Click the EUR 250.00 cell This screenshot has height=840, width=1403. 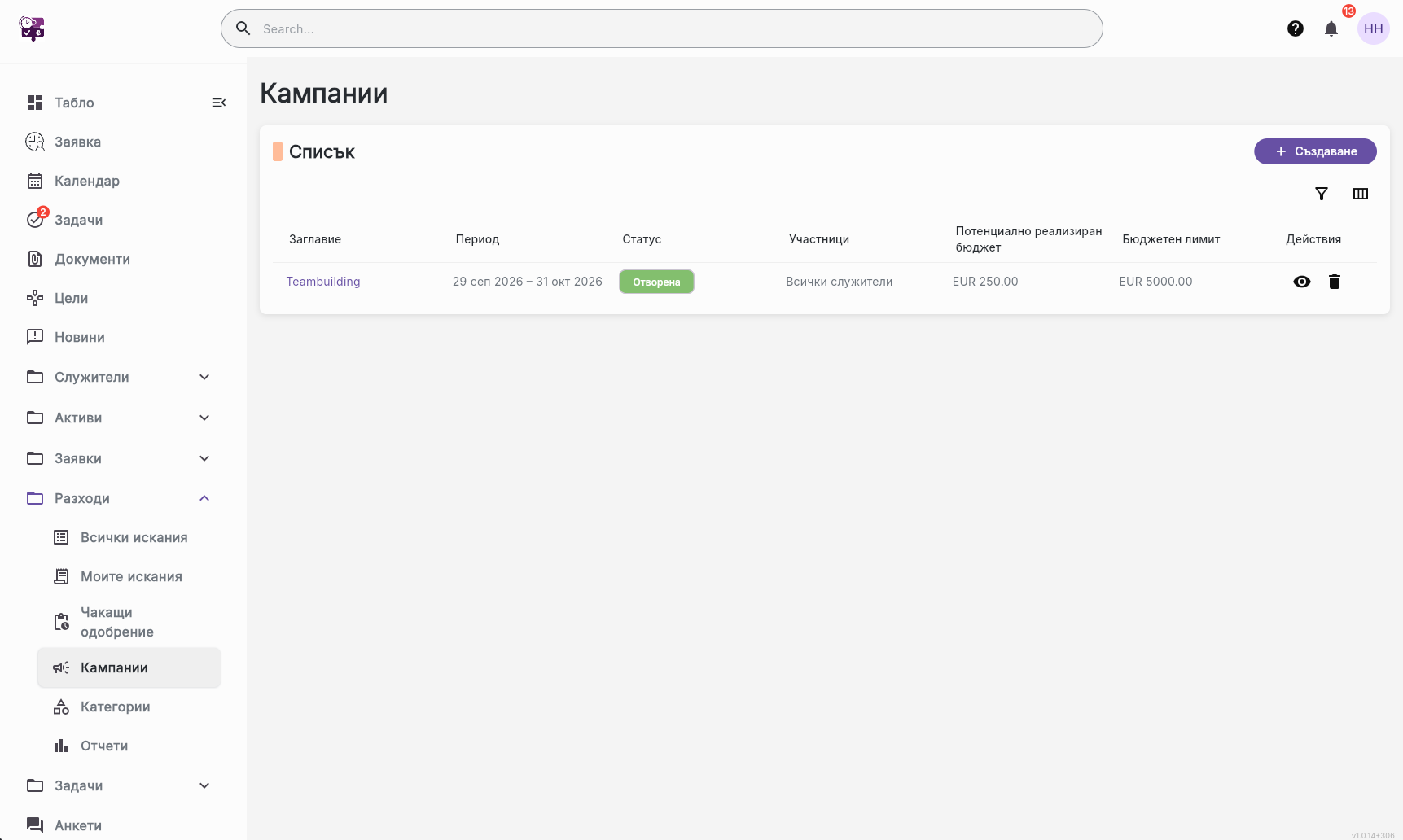[x=985, y=282]
